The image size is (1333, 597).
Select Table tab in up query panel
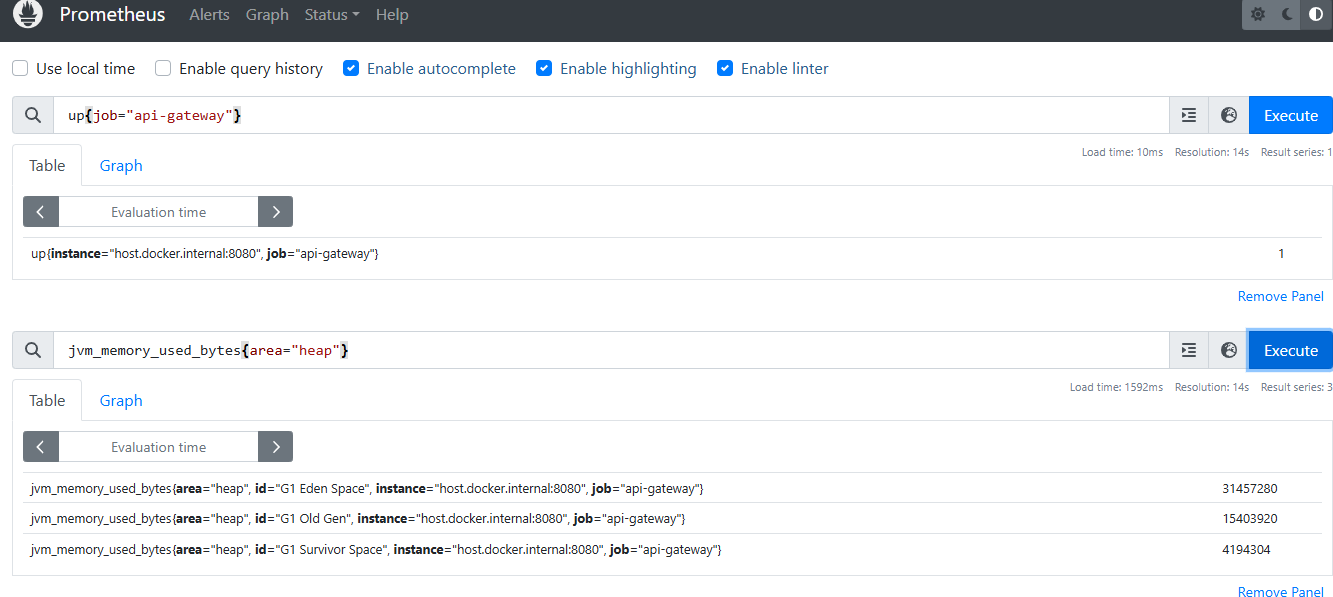(47, 166)
